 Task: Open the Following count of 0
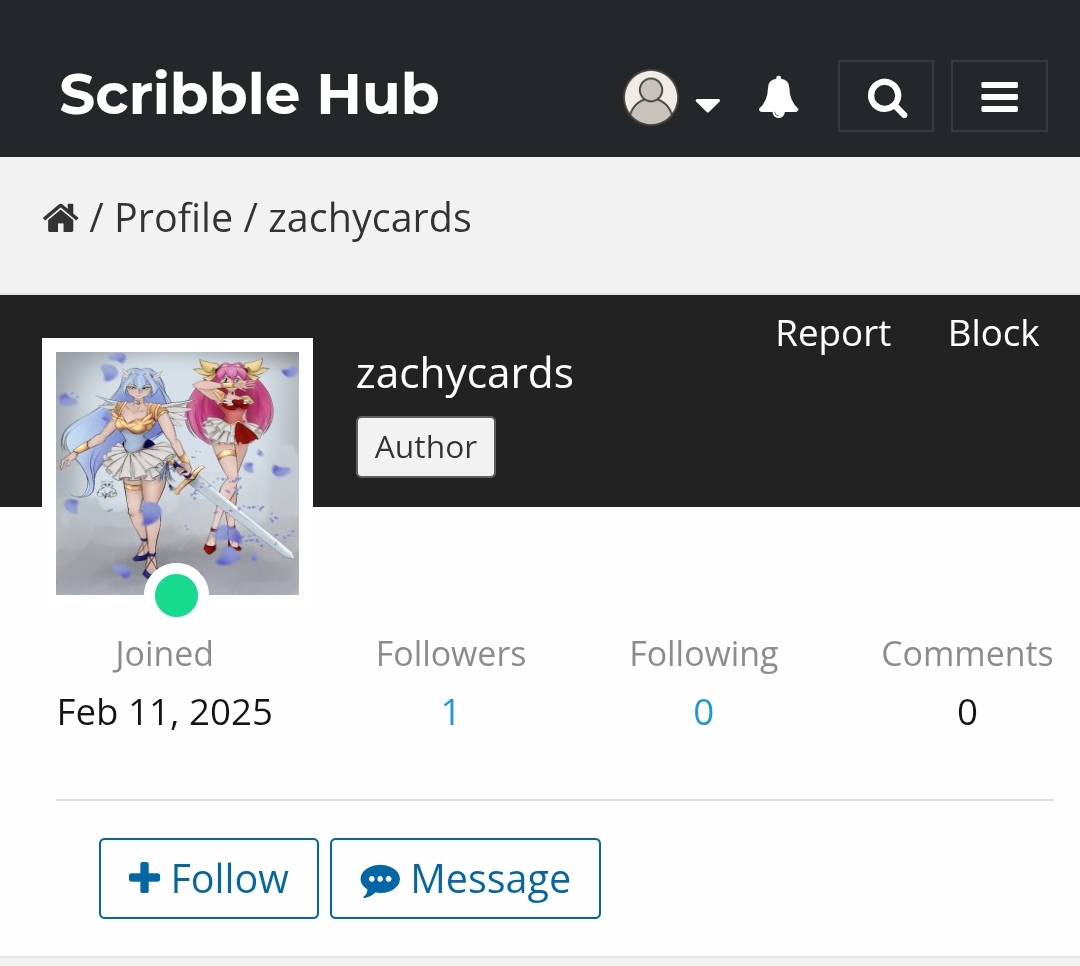pos(703,712)
